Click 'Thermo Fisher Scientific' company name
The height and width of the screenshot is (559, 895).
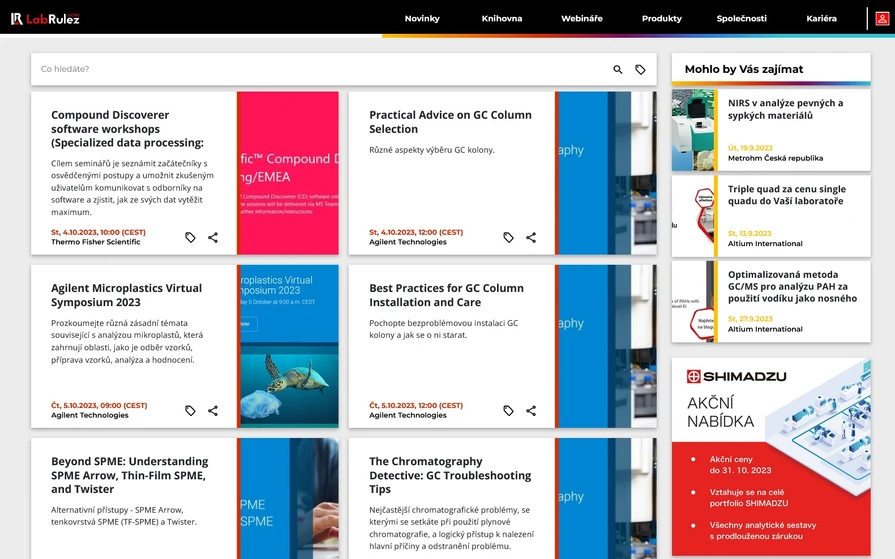click(95, 242)
